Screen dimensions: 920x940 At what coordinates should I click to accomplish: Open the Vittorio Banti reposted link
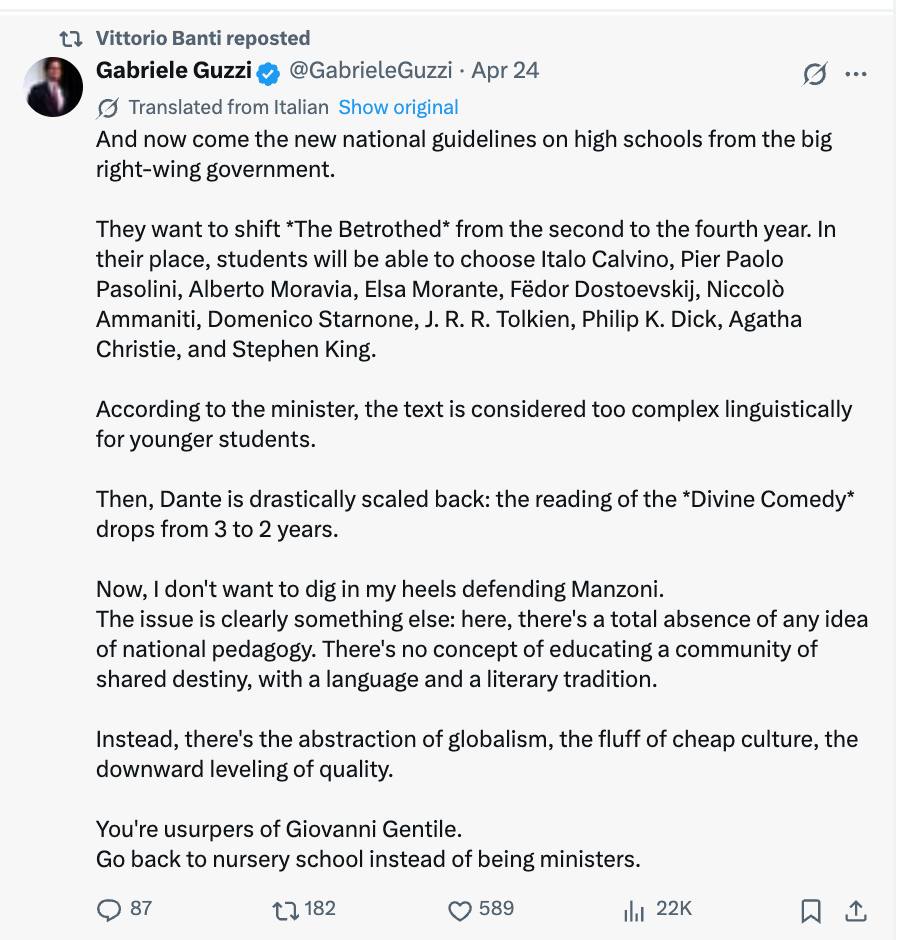(x=203, y=38)
